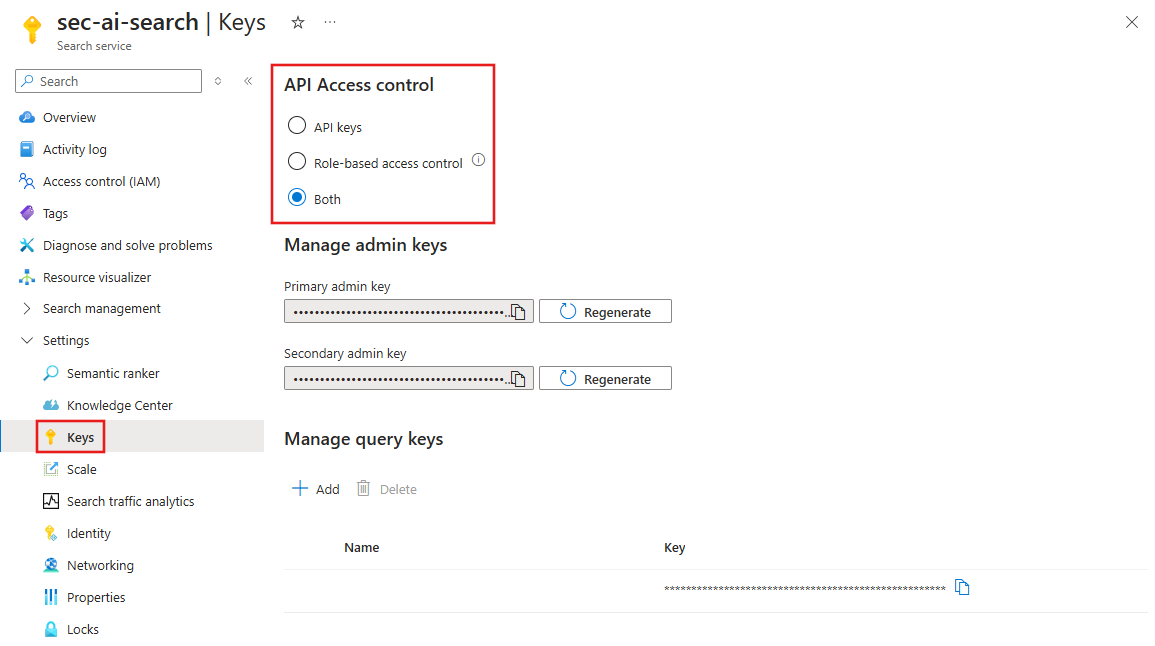Click the Knowledge Center icon

51,406
